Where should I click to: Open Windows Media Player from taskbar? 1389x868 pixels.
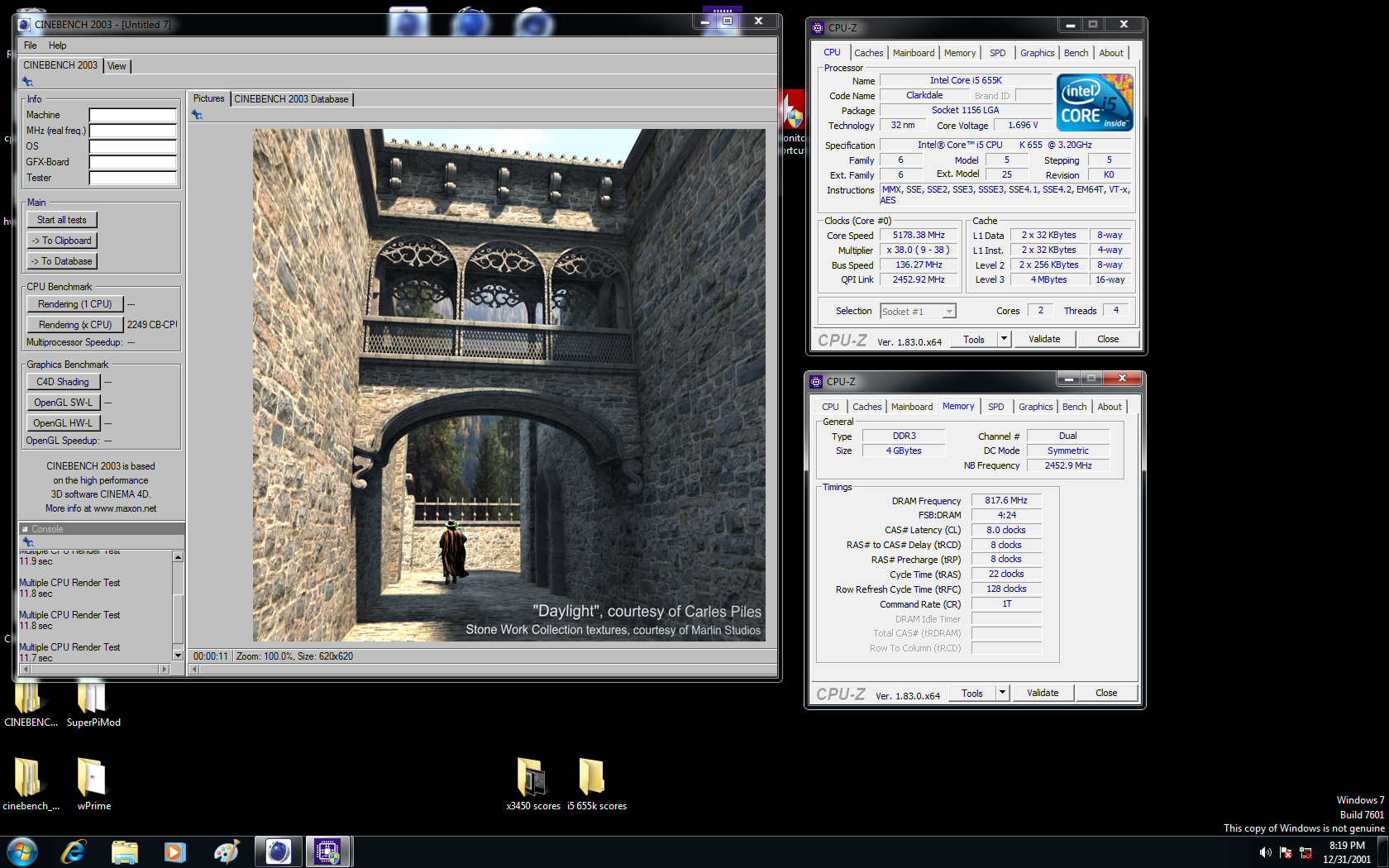175,851
